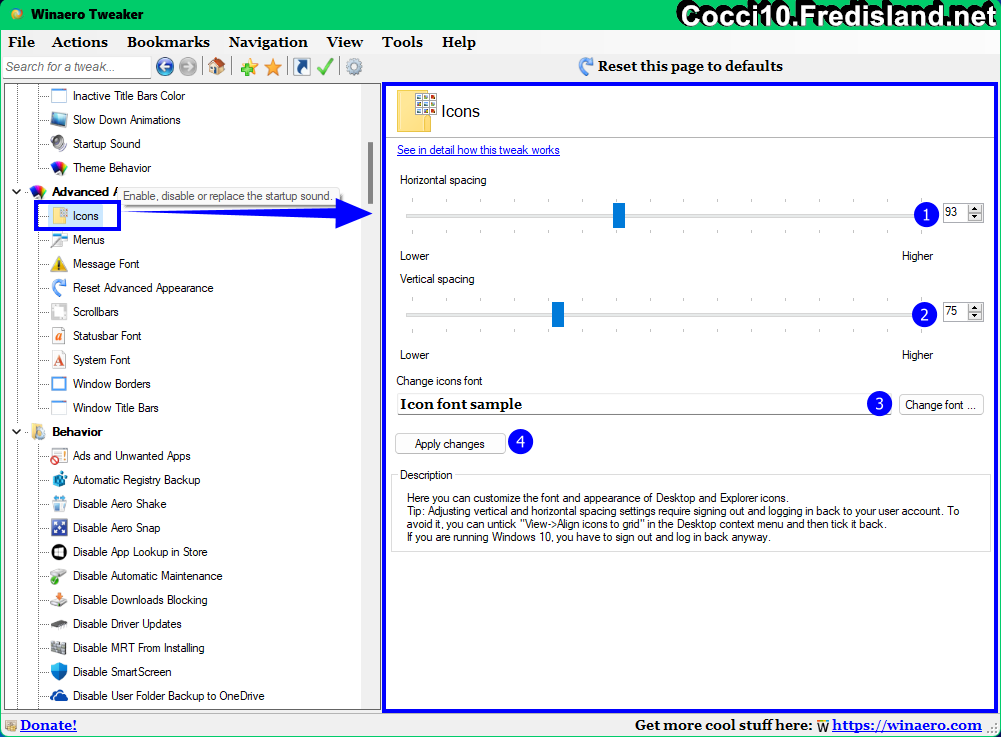Increase vertical spacing with the up arrow
This screenshot has width=1001, height=737.
(x=975, y=307)
